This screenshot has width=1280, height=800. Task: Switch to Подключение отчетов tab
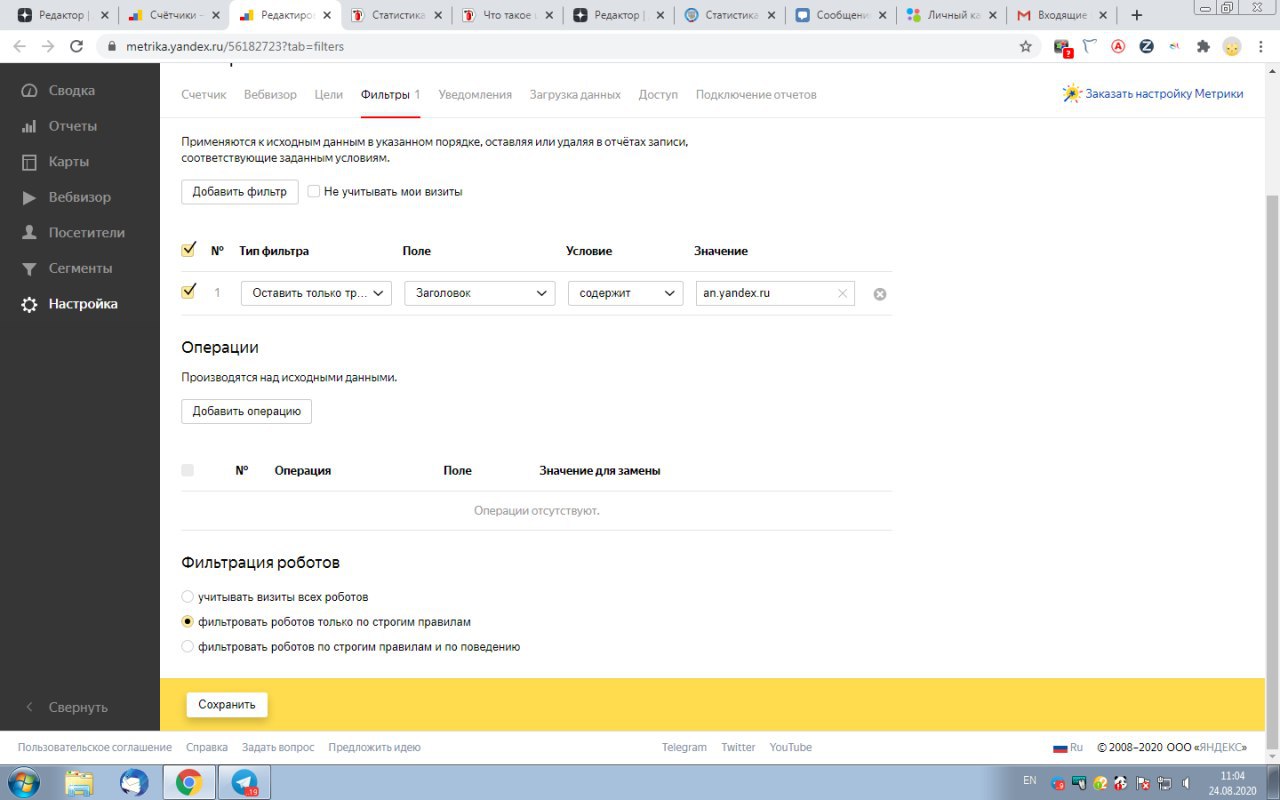point(756,94)
